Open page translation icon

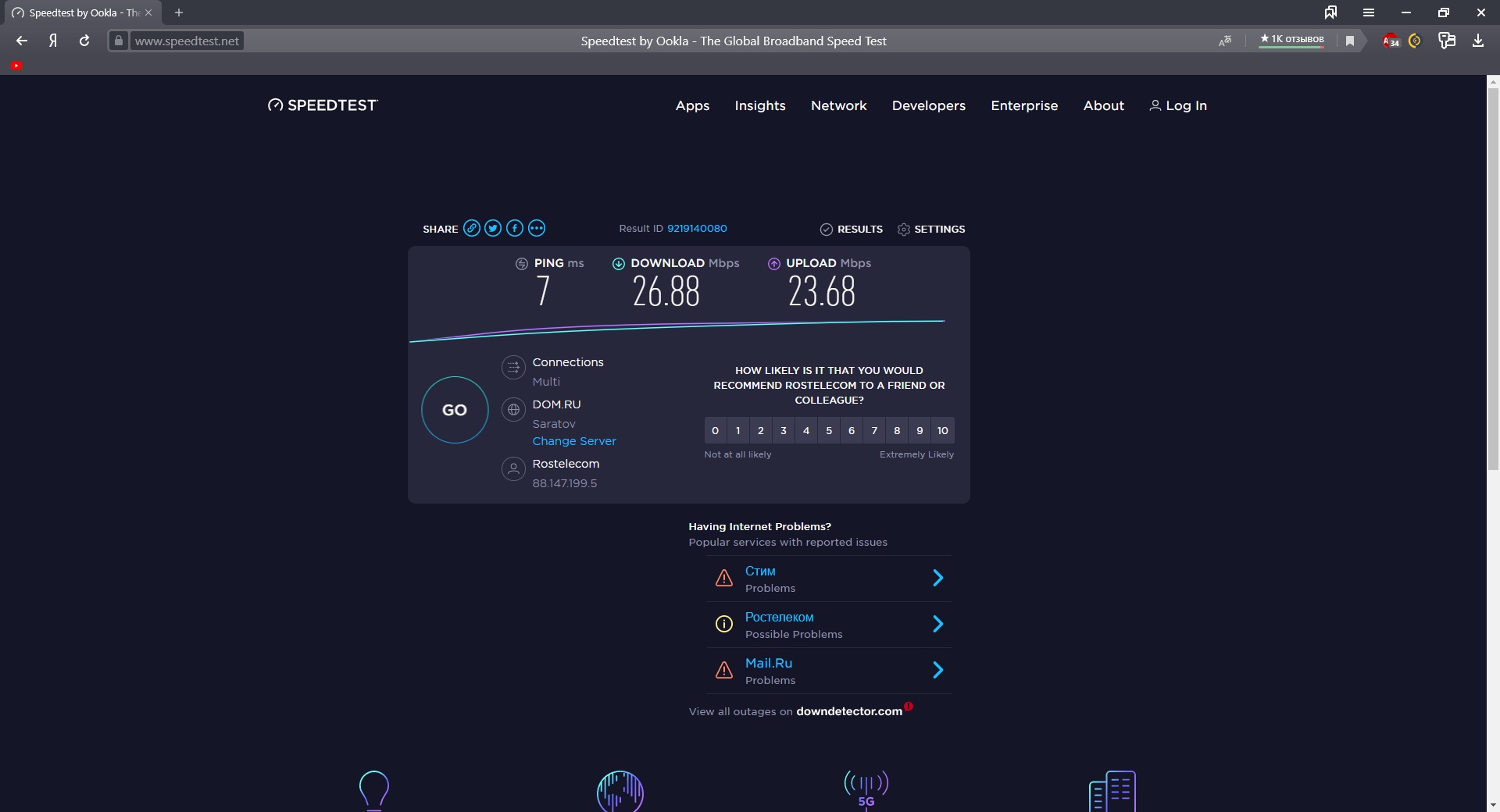1225,41
